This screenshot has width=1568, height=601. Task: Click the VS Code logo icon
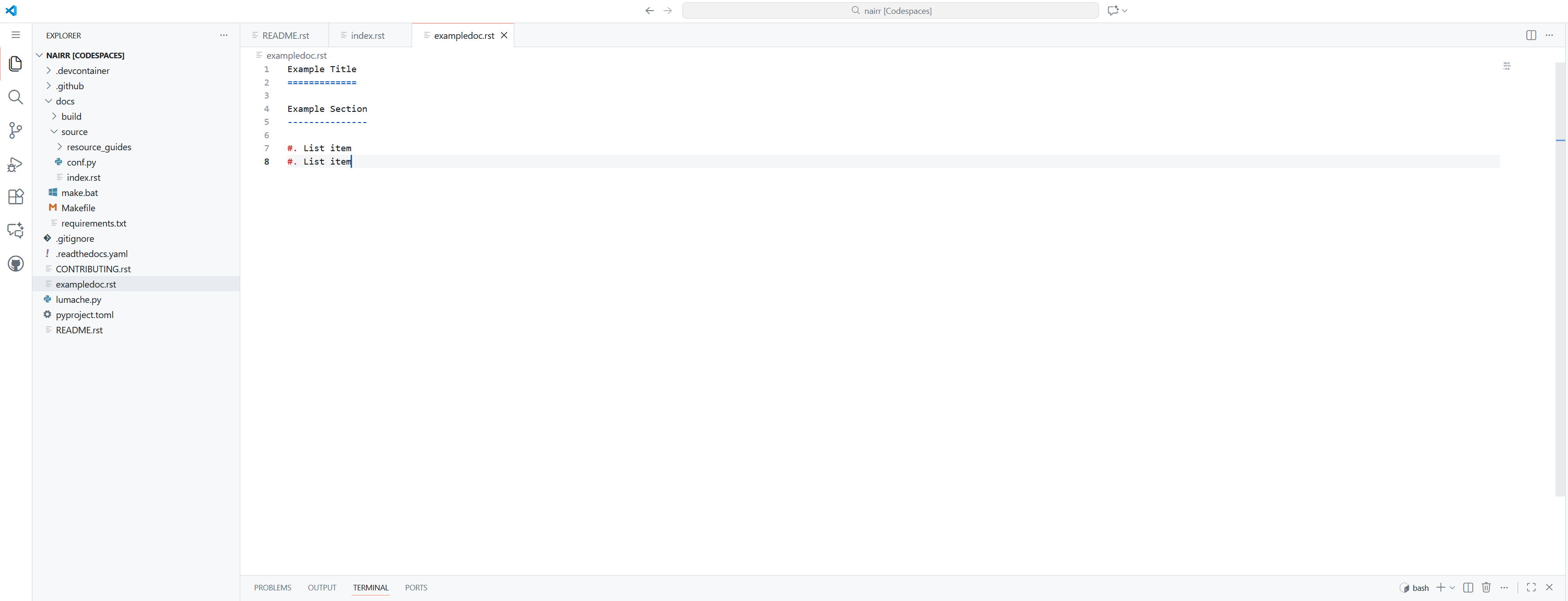pos(11,10)
